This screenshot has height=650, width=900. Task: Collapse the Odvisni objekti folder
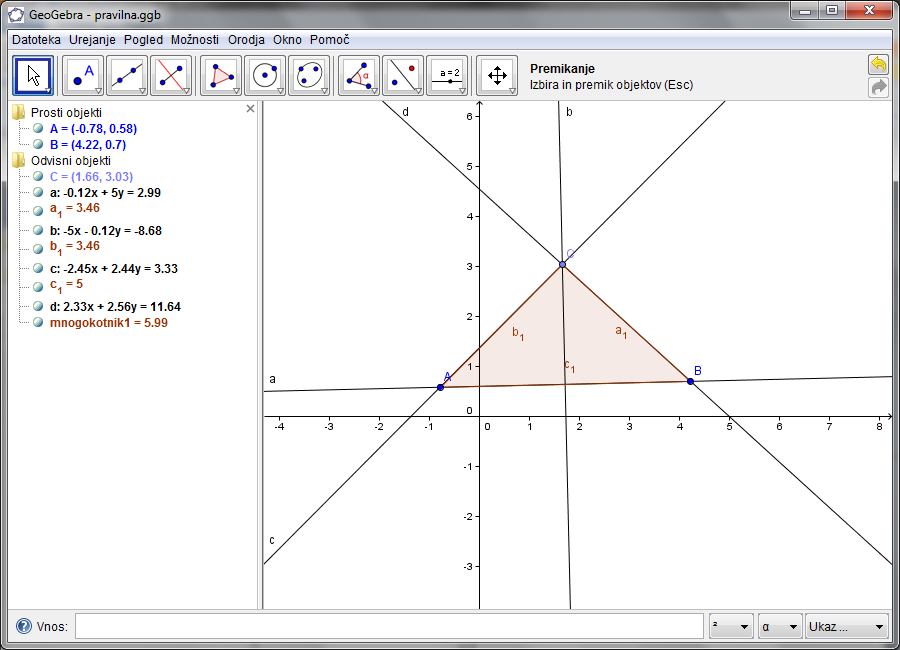(18, 160)
